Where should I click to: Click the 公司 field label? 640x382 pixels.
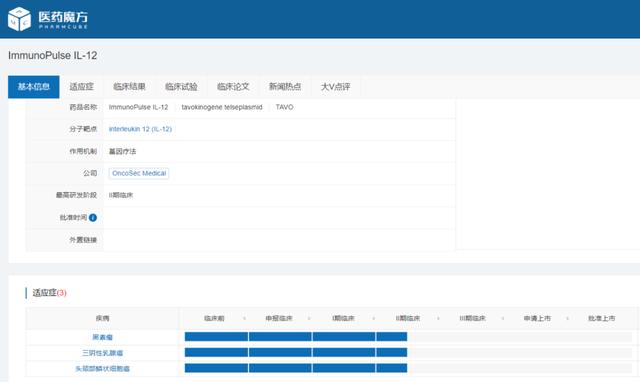coord(90,173)
